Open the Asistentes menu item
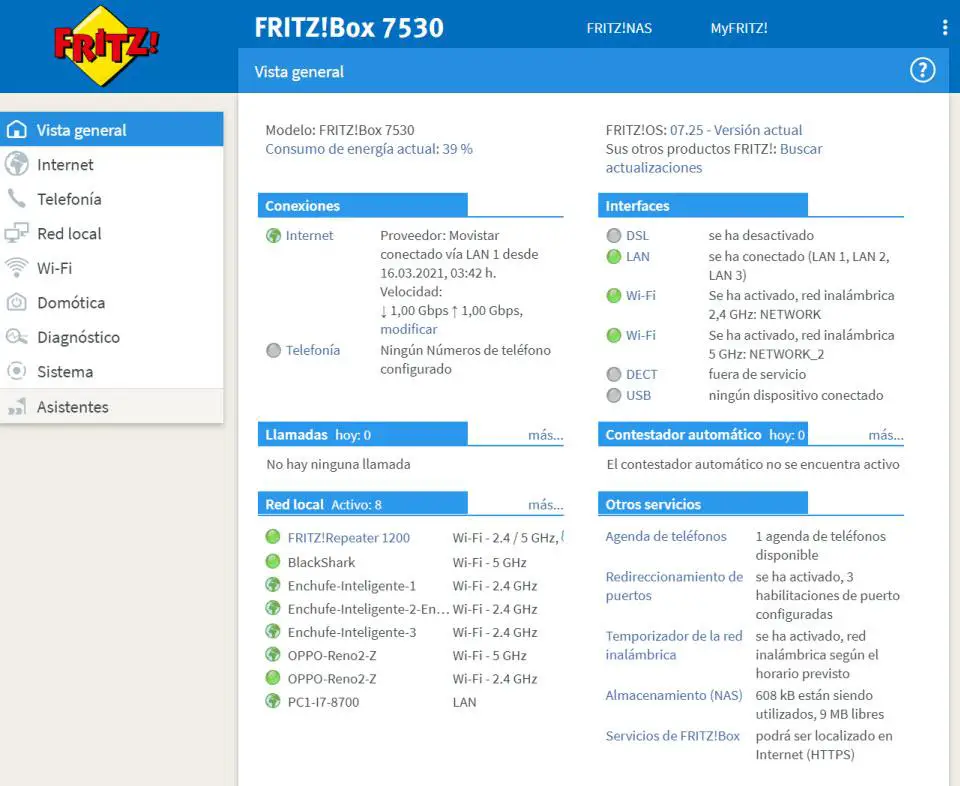The image size is (960, 786). click(72, 407)
